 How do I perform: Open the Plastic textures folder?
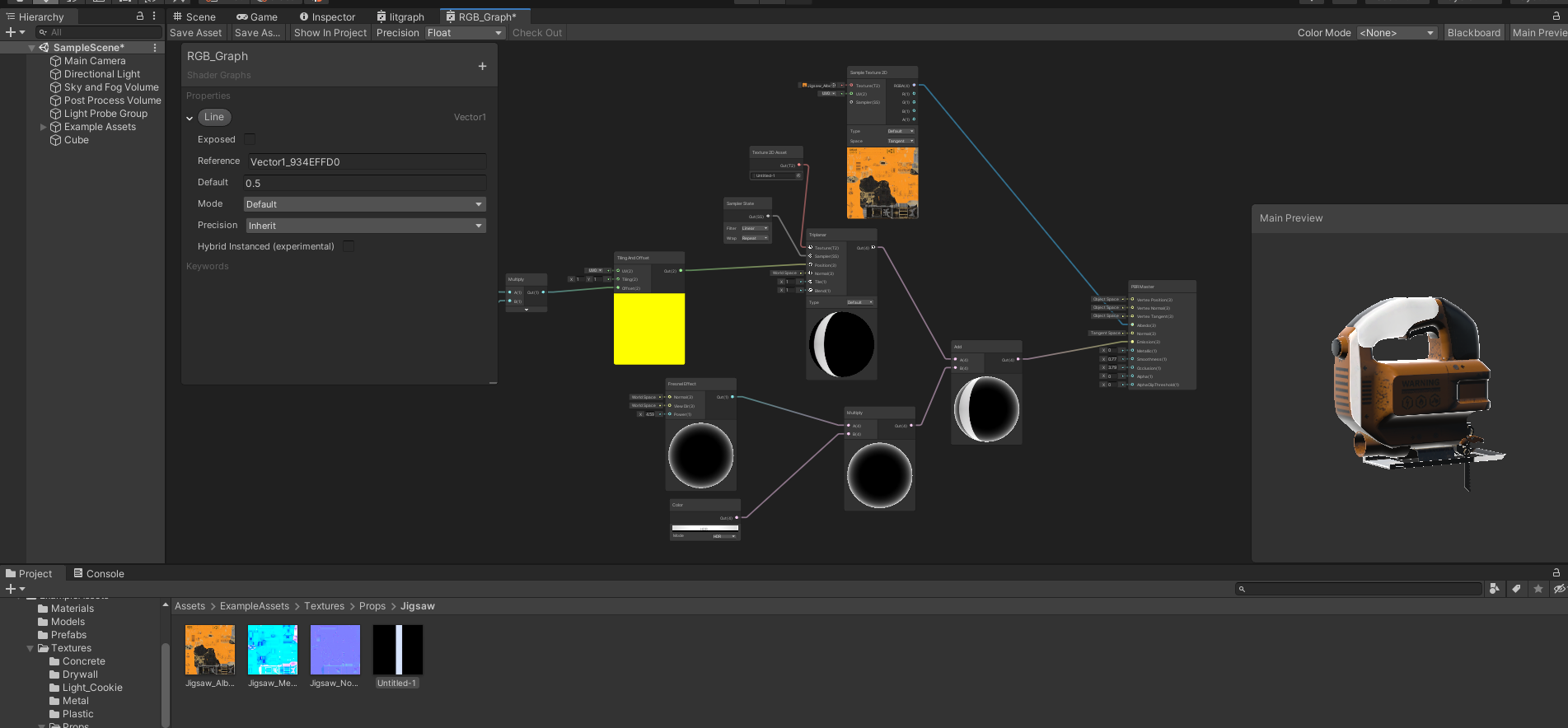click(72, 714)
